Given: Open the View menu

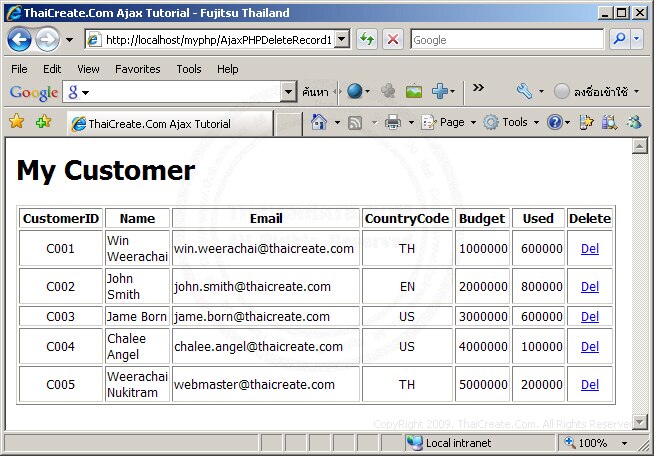Looking at the screenshot, I should 88,69.
